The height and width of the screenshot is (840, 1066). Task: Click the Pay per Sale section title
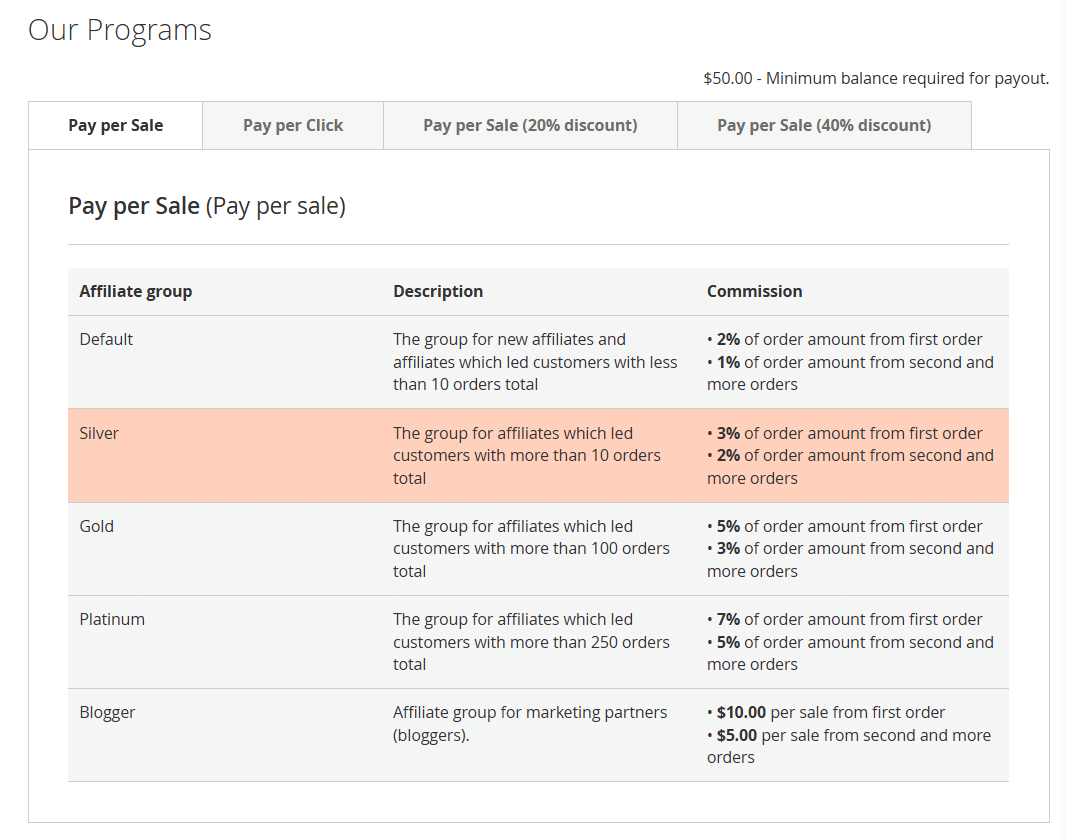point(133,205)
